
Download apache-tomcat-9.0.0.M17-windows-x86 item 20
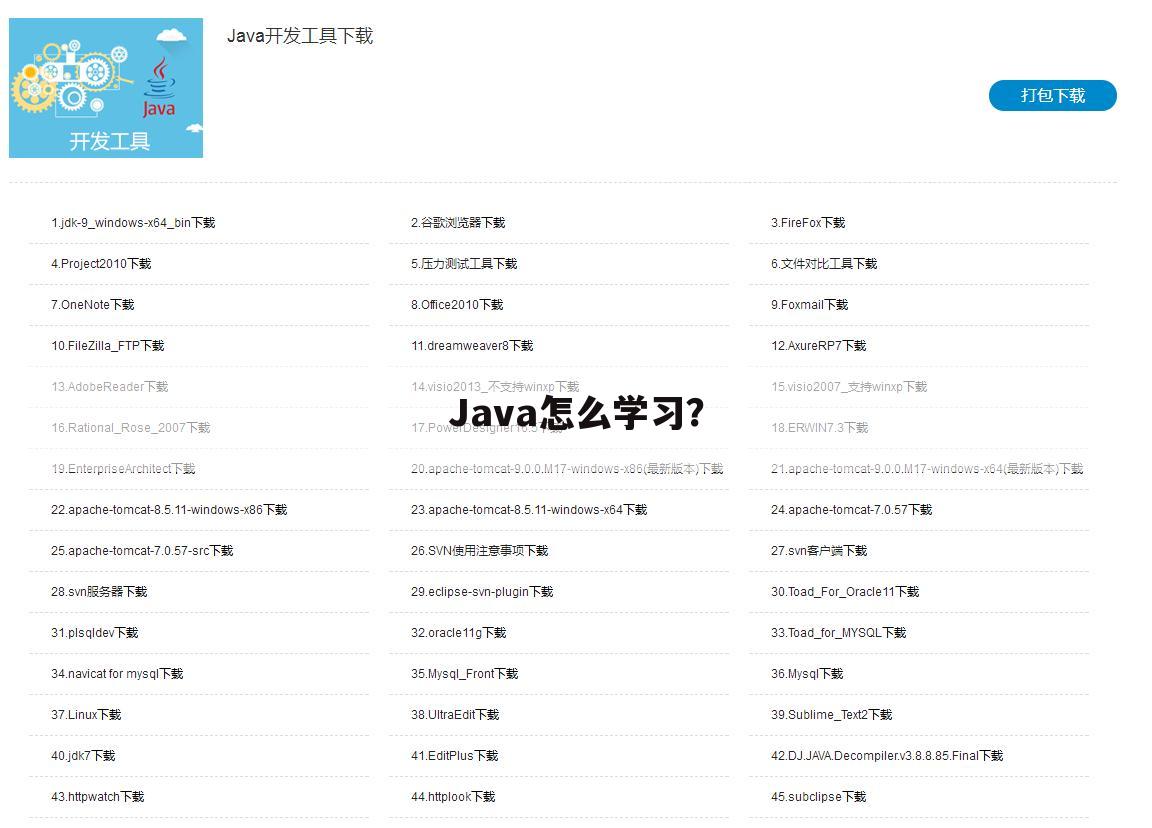coord(567,469)
